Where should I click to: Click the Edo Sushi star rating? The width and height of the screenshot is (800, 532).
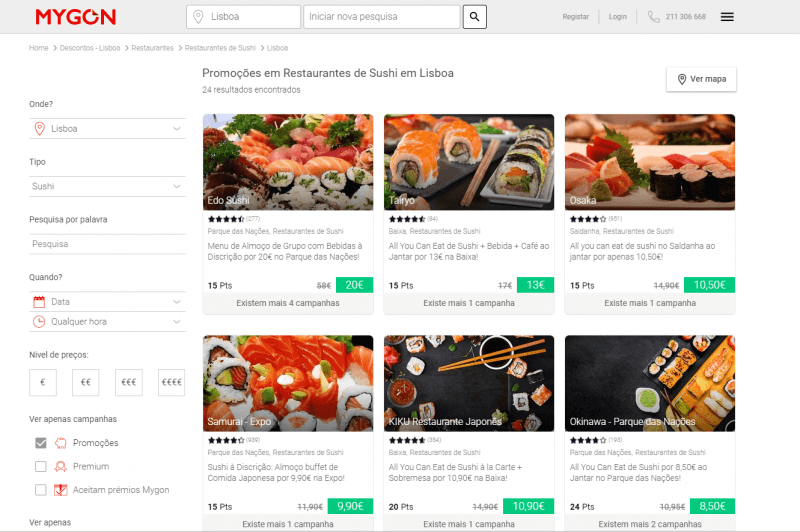(226, 219)
